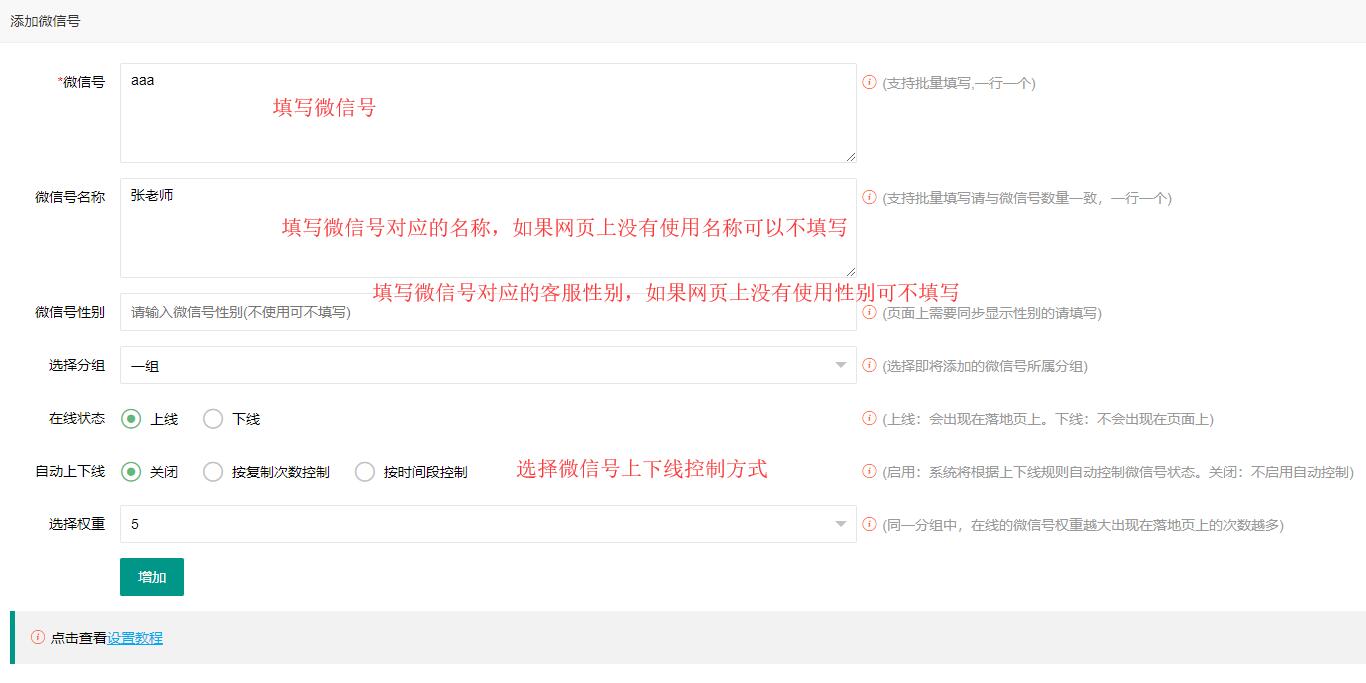Click the 微信号性别 field label

click(70, 312)
